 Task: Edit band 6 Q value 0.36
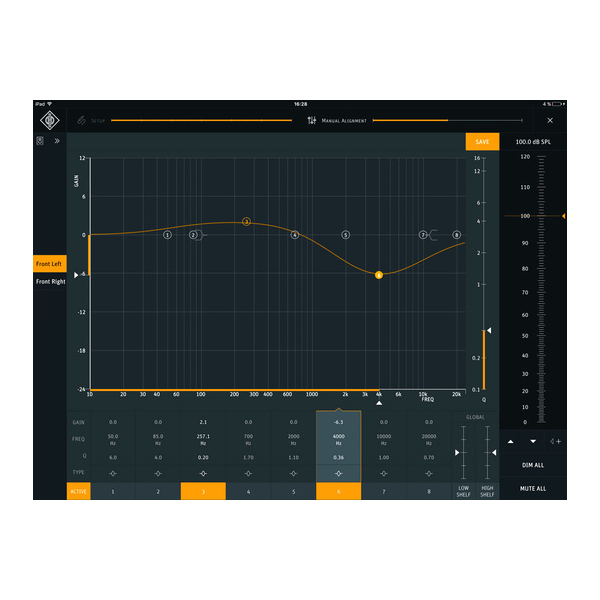click(x=339, y=457)
